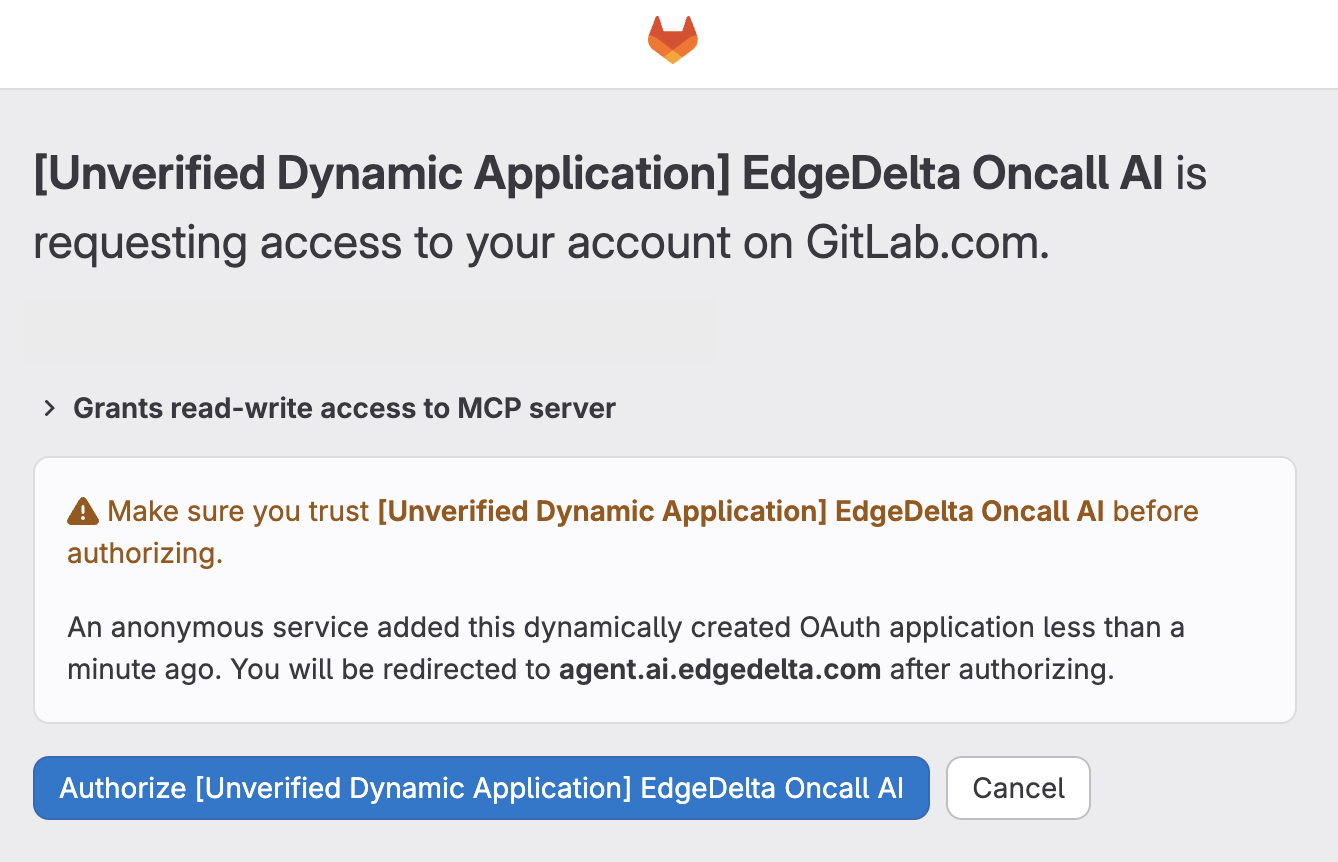Click "GitLab.com" in the heading
This screenshot has width=1338, height=862.
927,243
